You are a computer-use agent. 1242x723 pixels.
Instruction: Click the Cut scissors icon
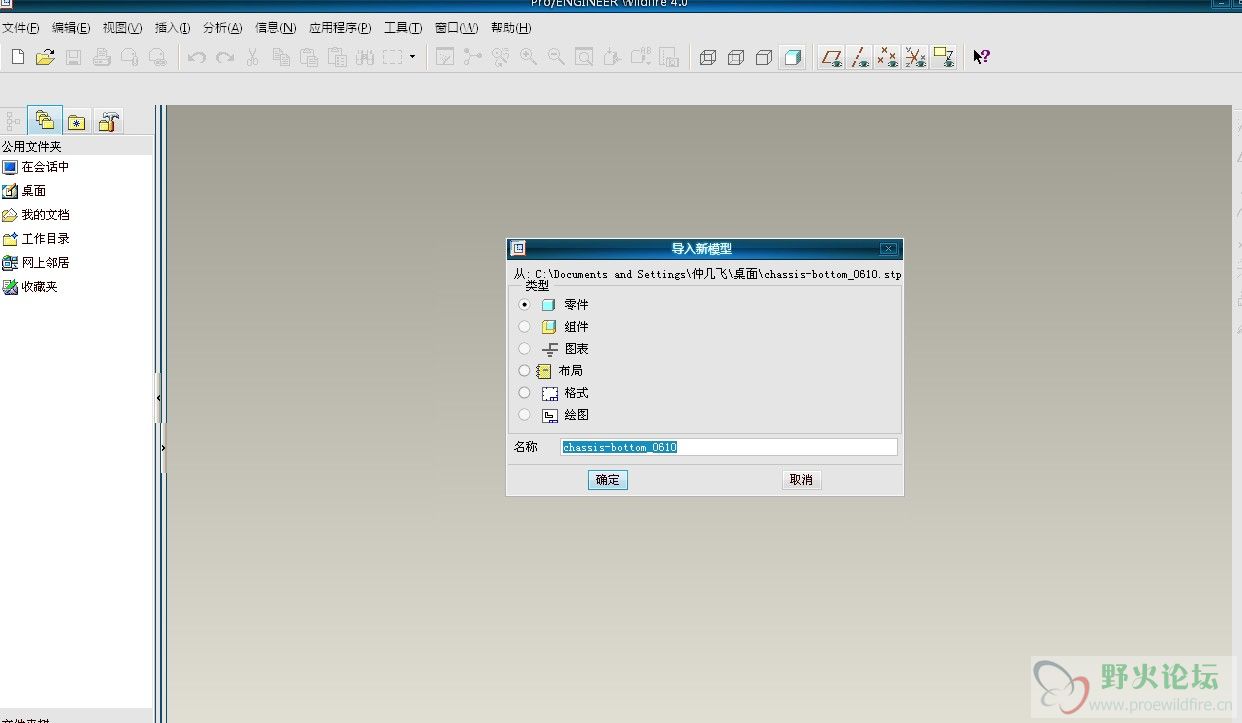point(253,57)
